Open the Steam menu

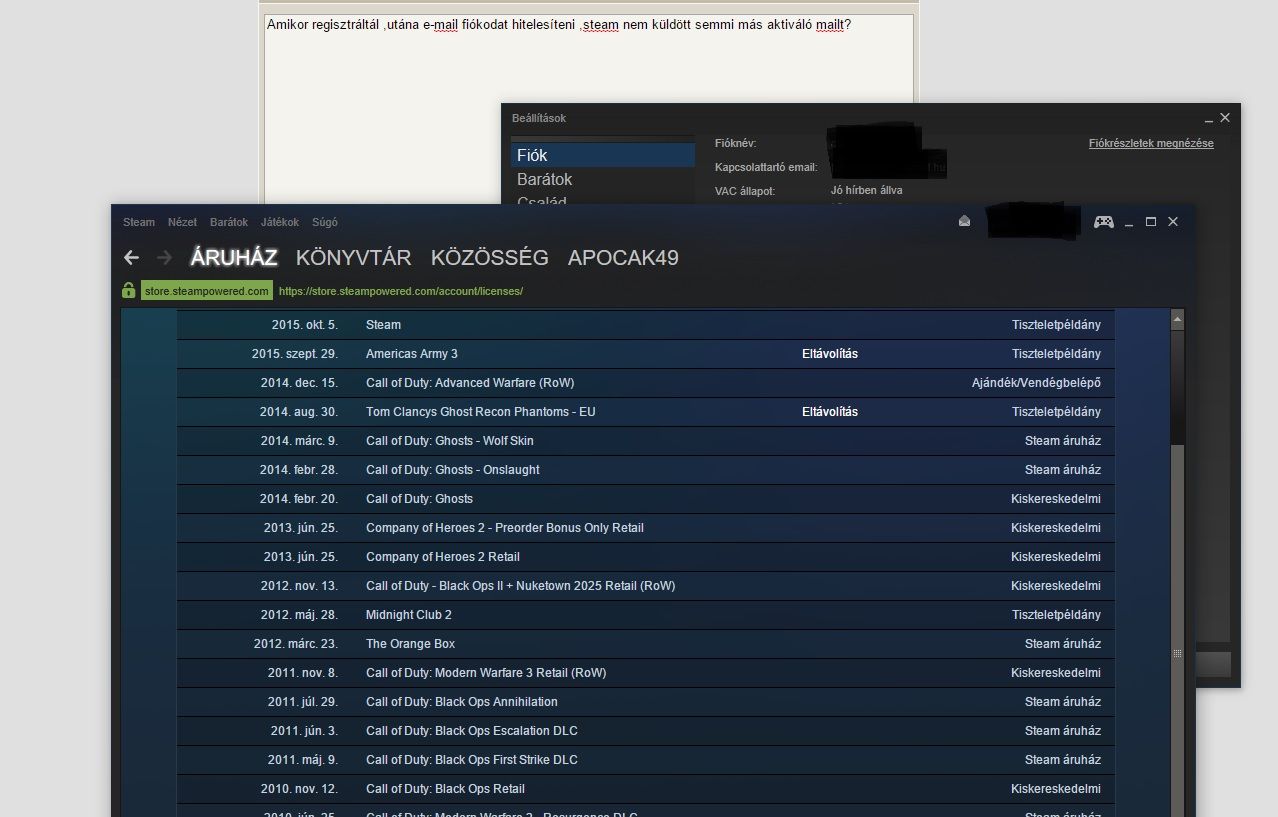point(139,222)
